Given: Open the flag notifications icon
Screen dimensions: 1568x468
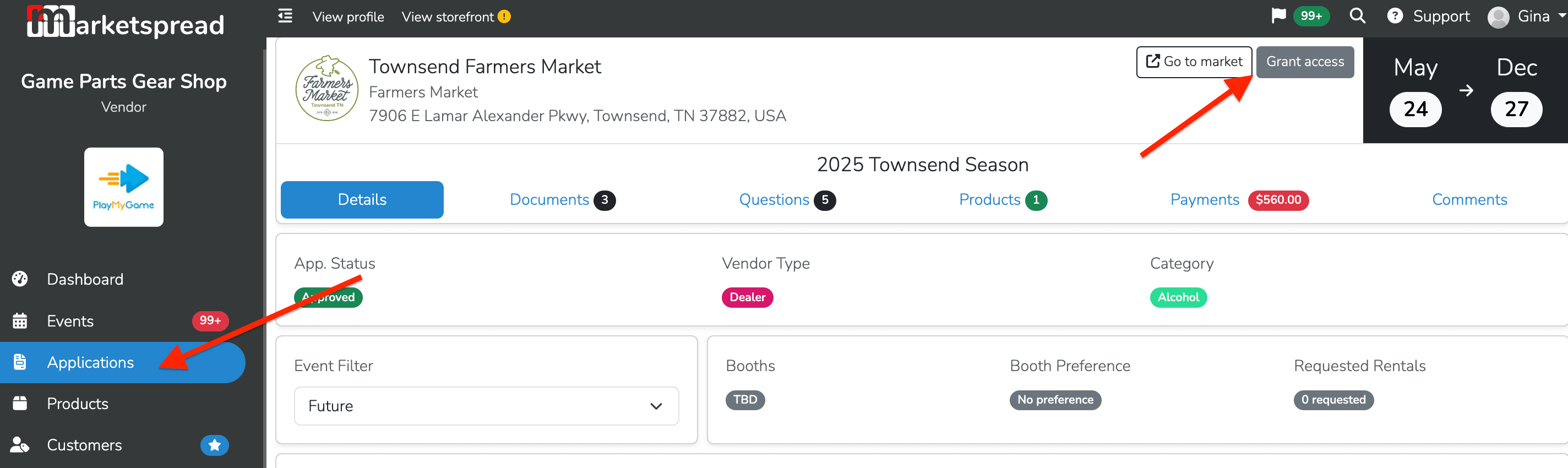Looking at the screenshot, I should [x=1278, y=16].
